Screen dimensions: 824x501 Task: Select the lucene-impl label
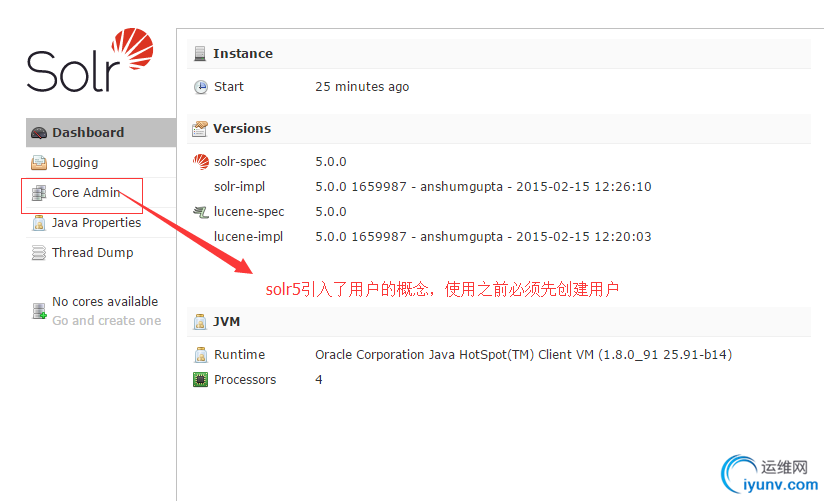[x=249, y=237]
